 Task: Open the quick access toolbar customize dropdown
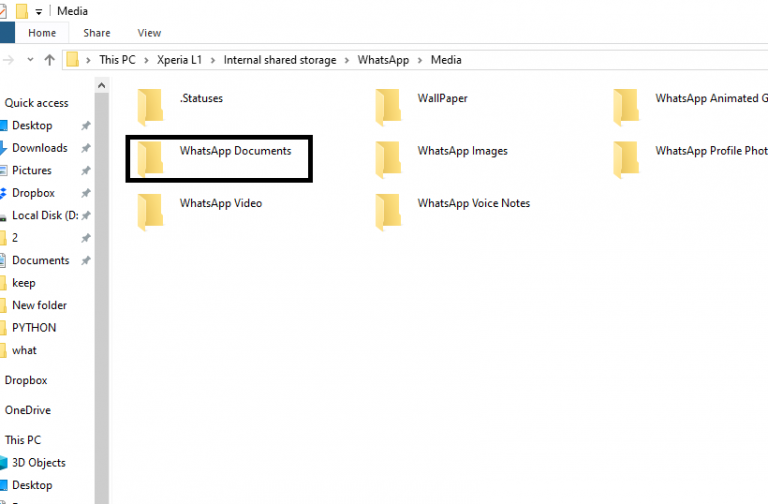point(39,12)
